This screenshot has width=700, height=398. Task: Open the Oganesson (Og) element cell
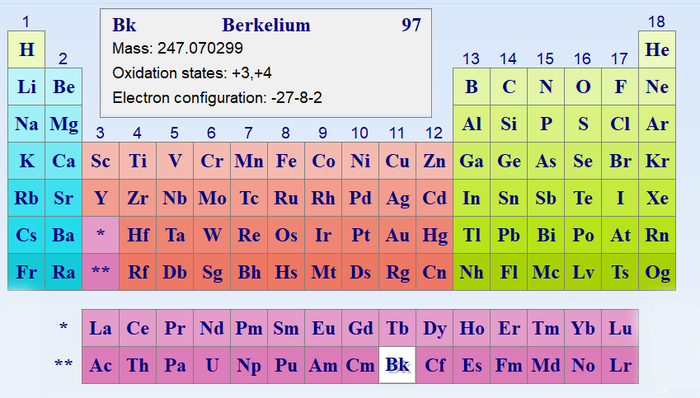click(x=657, y=272)
